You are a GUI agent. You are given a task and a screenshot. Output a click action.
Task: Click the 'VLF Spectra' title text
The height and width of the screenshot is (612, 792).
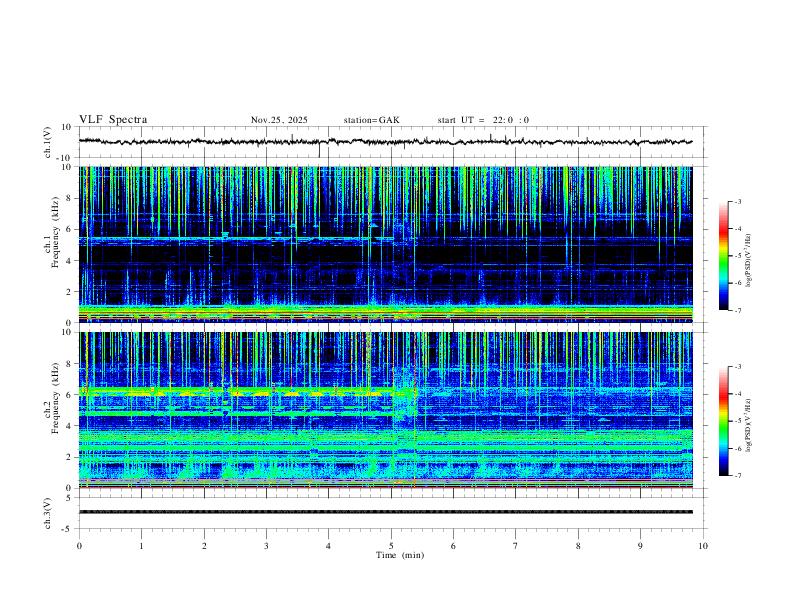point(113,120)
